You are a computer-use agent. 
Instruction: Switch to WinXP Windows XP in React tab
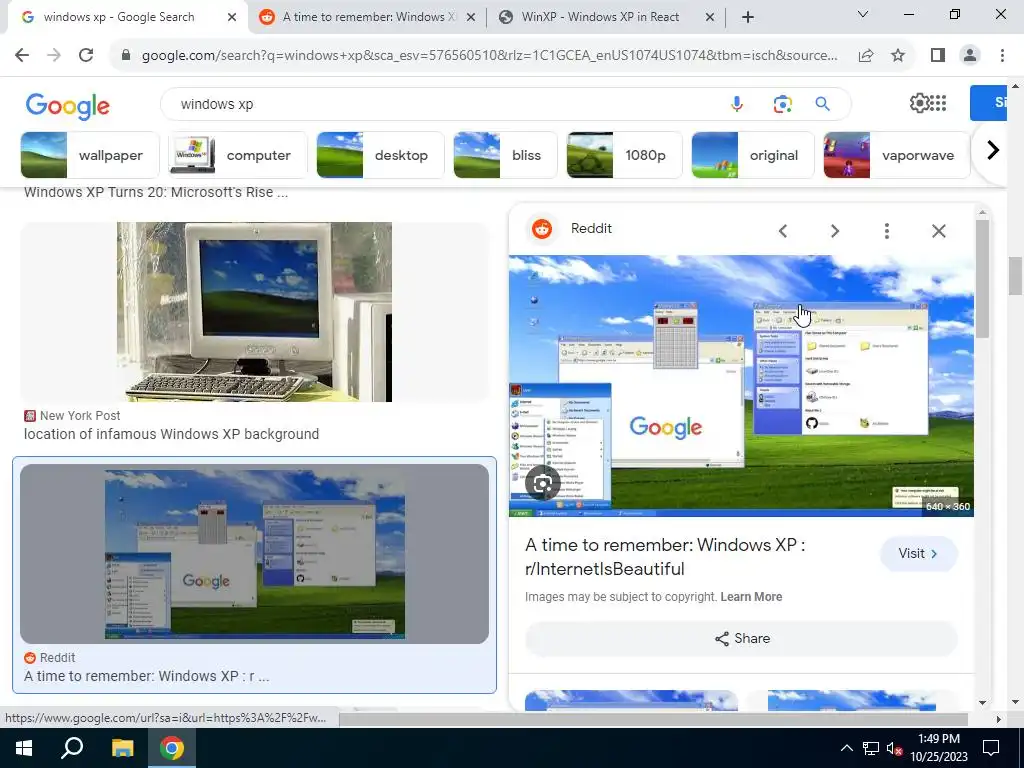606,17
